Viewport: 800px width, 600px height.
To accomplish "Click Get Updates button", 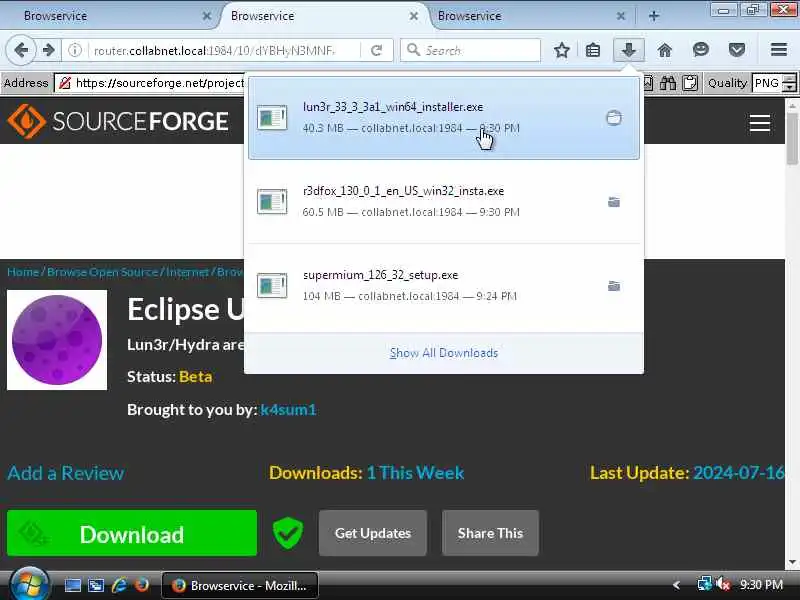I will [x=373, y=533].
